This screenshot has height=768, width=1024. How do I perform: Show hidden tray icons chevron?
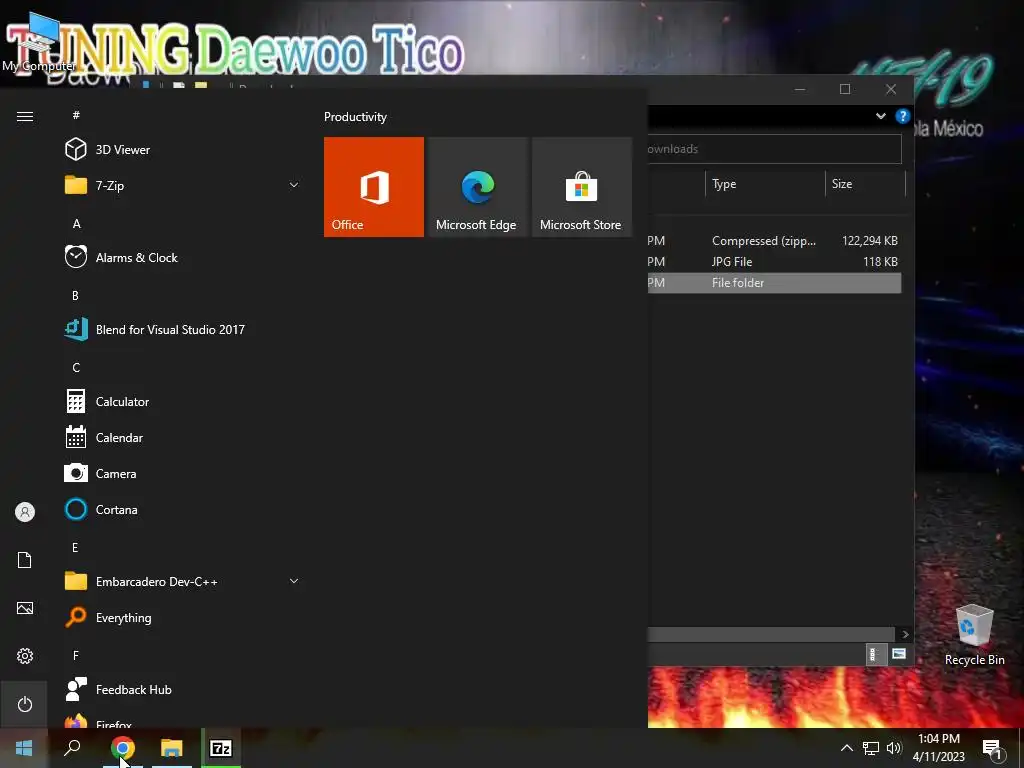click(846, 748)
